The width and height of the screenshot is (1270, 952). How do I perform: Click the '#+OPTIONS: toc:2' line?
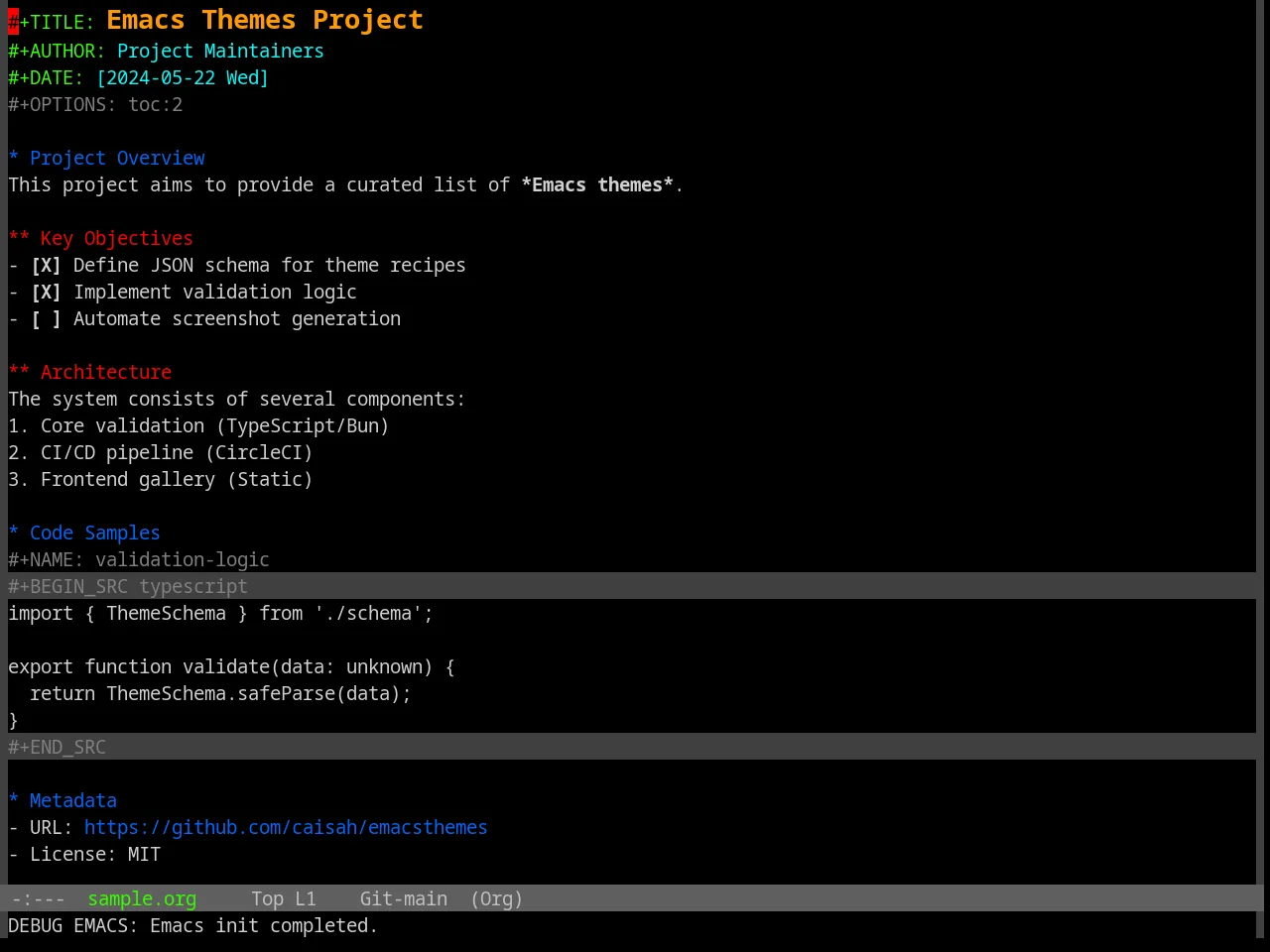[95, 104]
